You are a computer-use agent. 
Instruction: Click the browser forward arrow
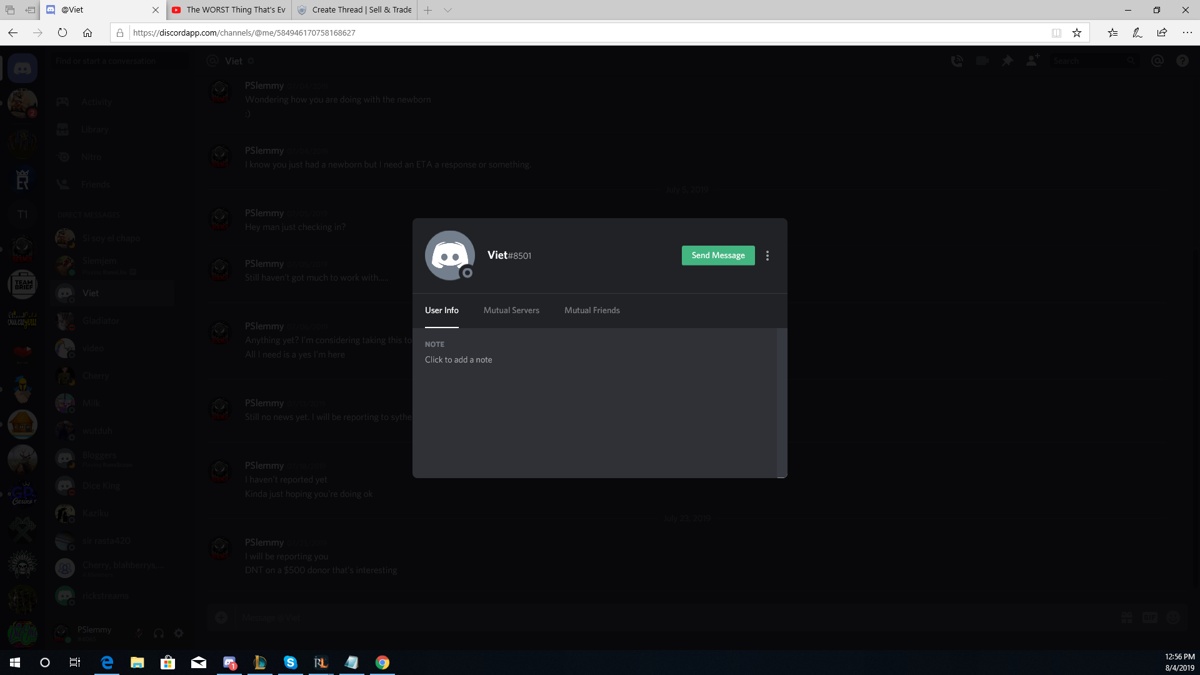point(38,33)
